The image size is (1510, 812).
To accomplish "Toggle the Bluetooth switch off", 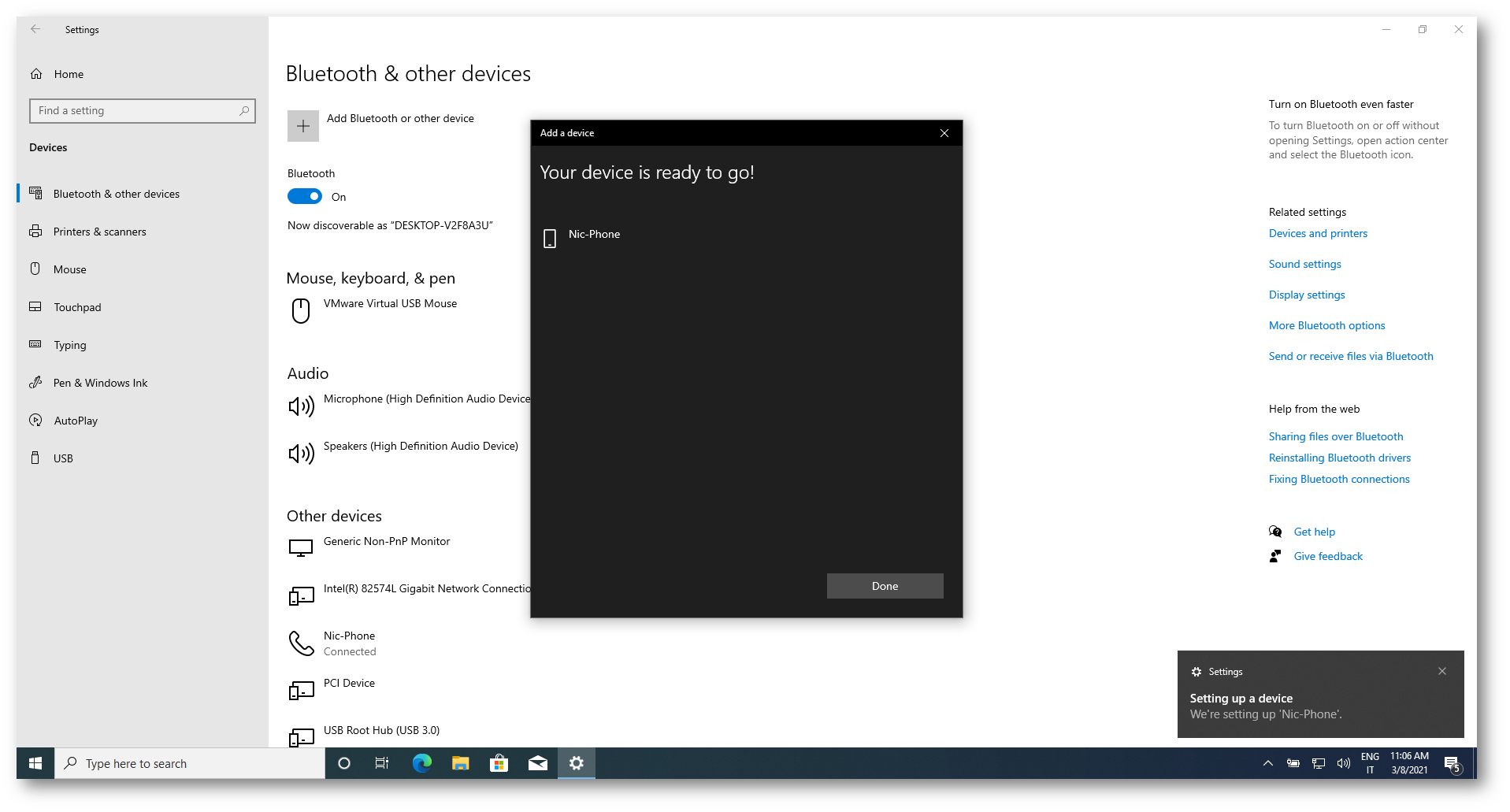I will (x=305, y=197).
